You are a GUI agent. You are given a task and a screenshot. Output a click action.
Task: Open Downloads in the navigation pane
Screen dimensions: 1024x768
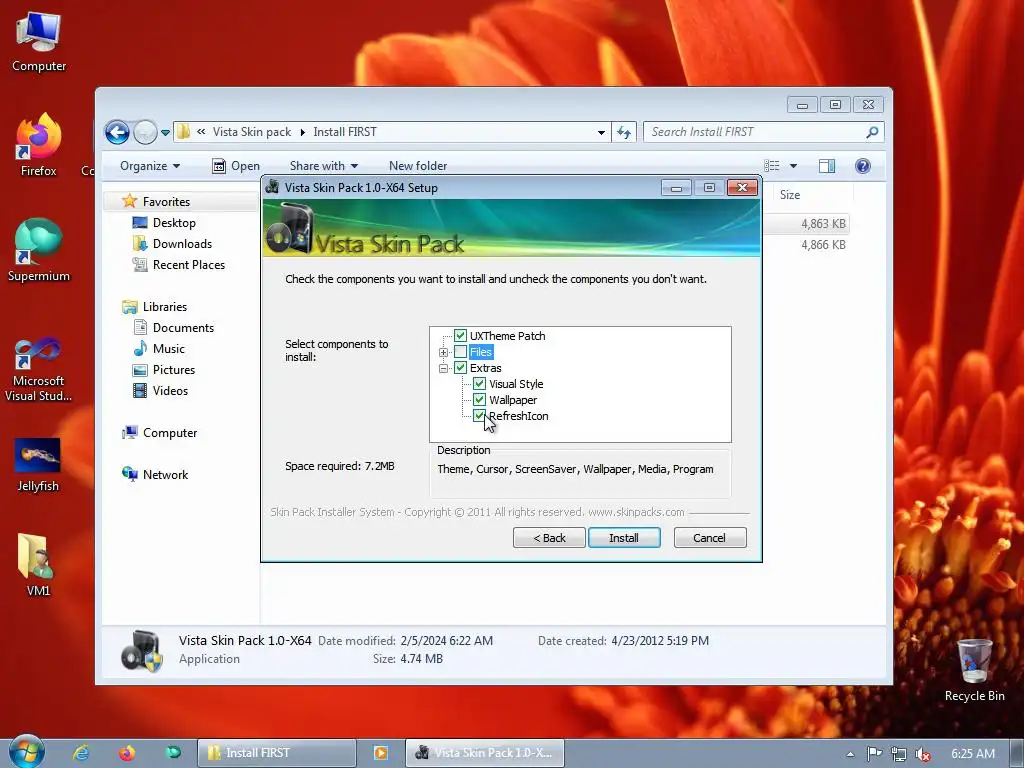[x=182, y=244]
